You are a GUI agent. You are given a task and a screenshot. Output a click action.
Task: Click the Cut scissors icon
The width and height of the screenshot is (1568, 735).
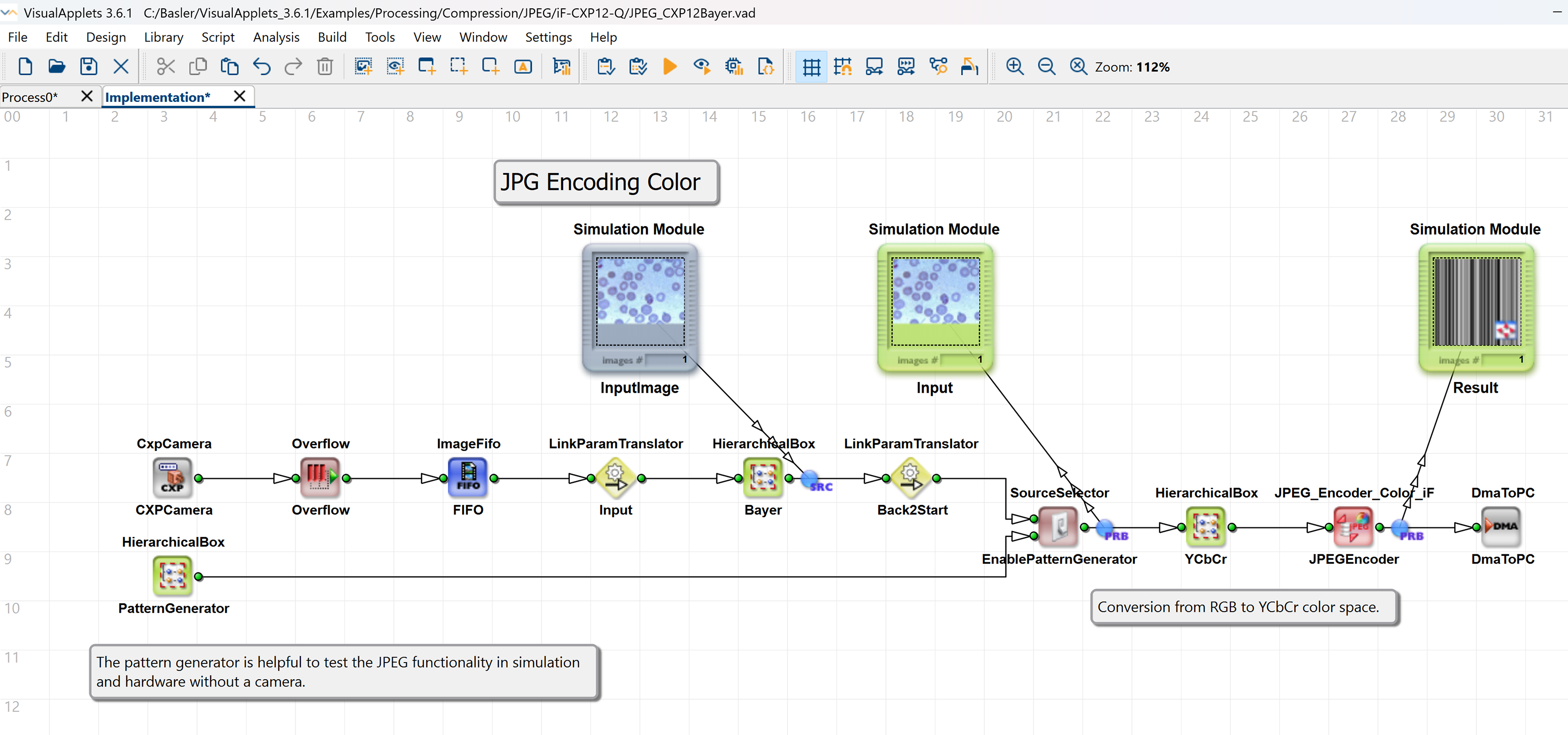click(166, 66)
